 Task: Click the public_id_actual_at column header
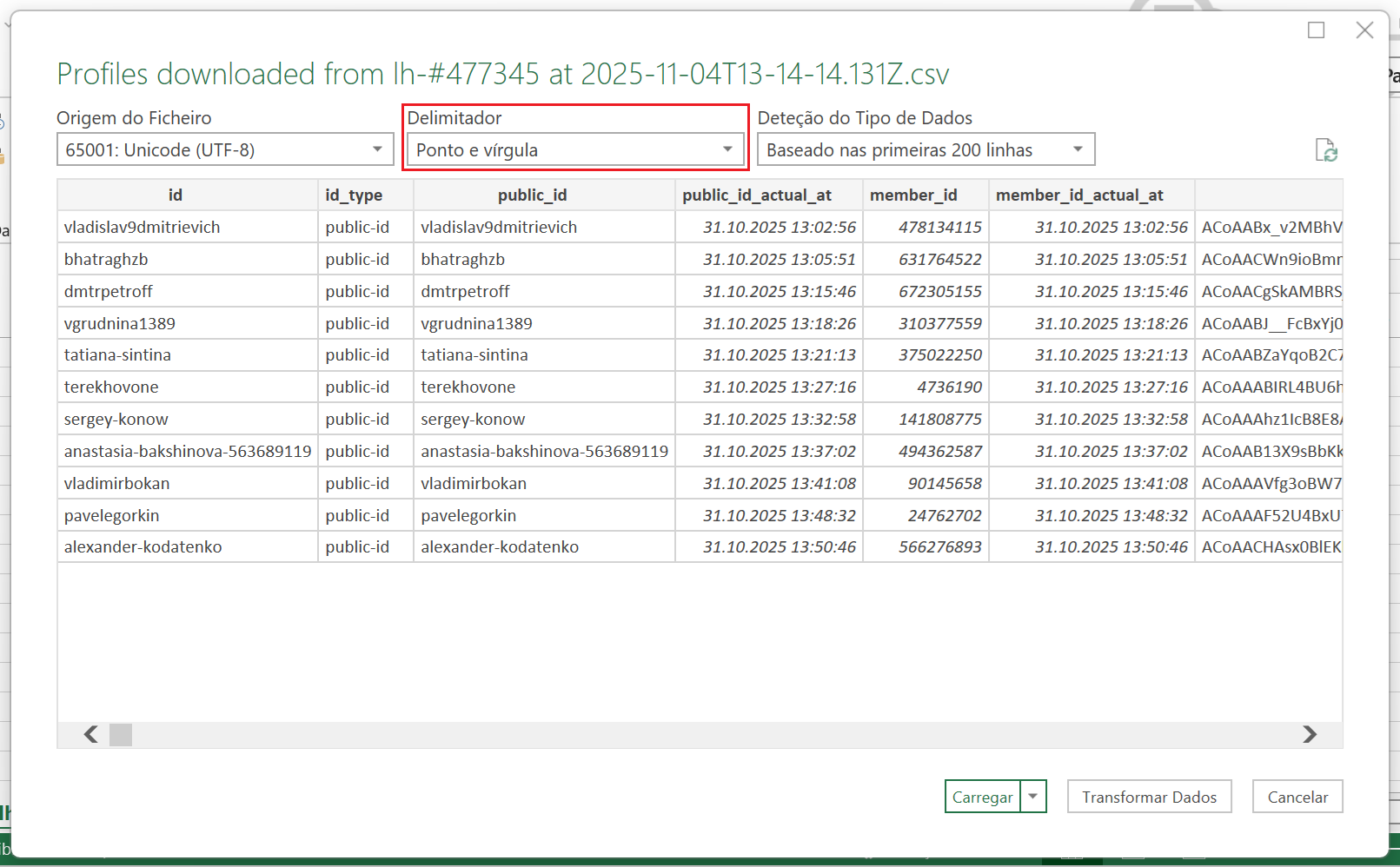[x=757, y=195]
